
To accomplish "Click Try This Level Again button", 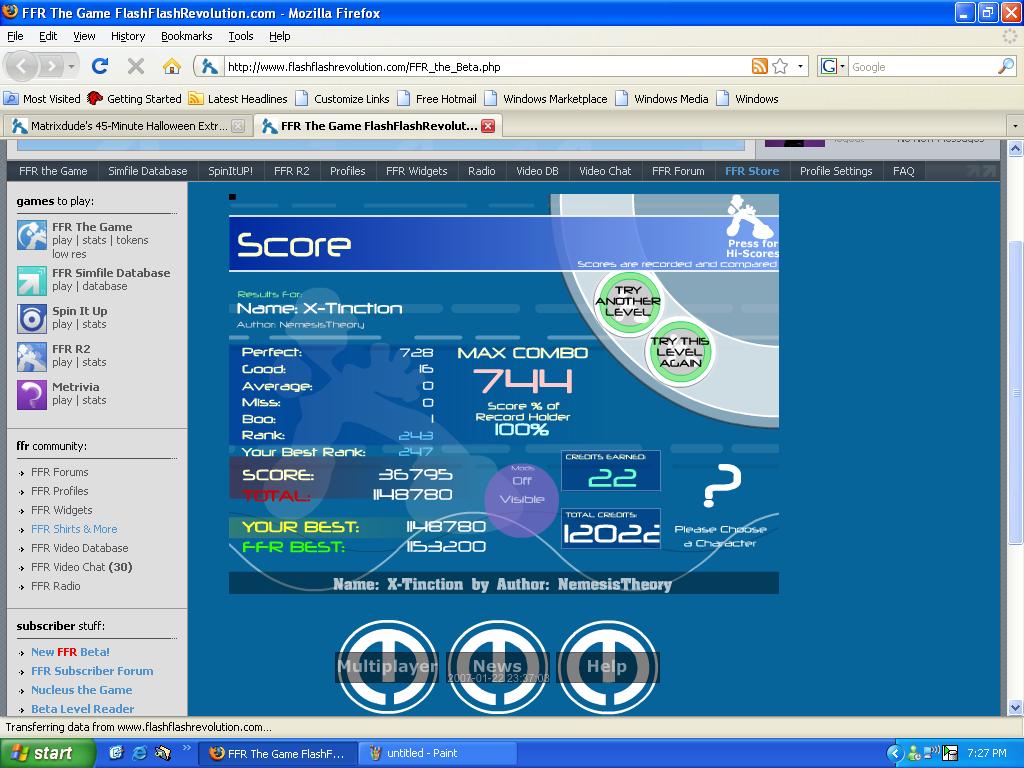I will tap(680, 352).
